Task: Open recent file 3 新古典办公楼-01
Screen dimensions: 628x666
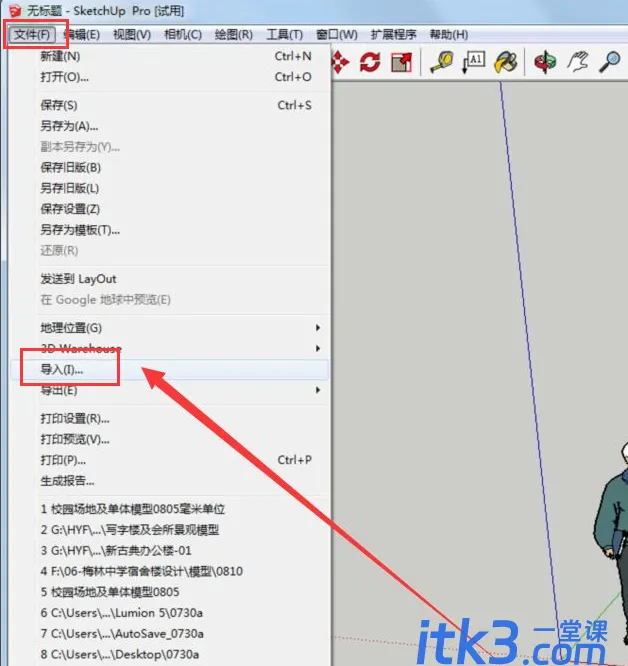Action: (169, 550)
